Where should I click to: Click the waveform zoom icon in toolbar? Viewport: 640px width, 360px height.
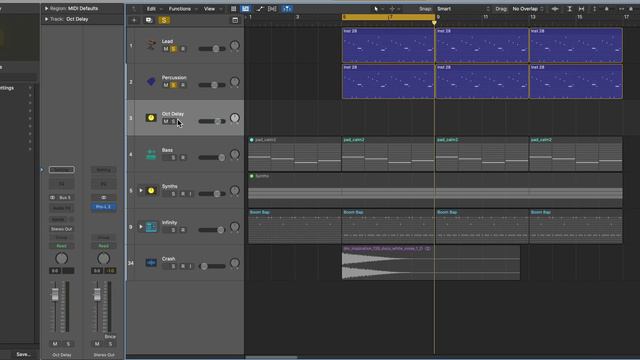(x=555, y=9)
